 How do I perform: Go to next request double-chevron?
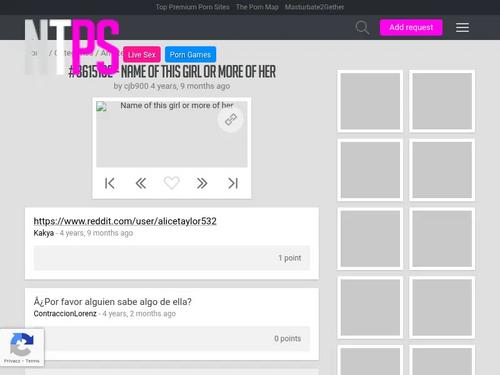(x=202, y=183)
